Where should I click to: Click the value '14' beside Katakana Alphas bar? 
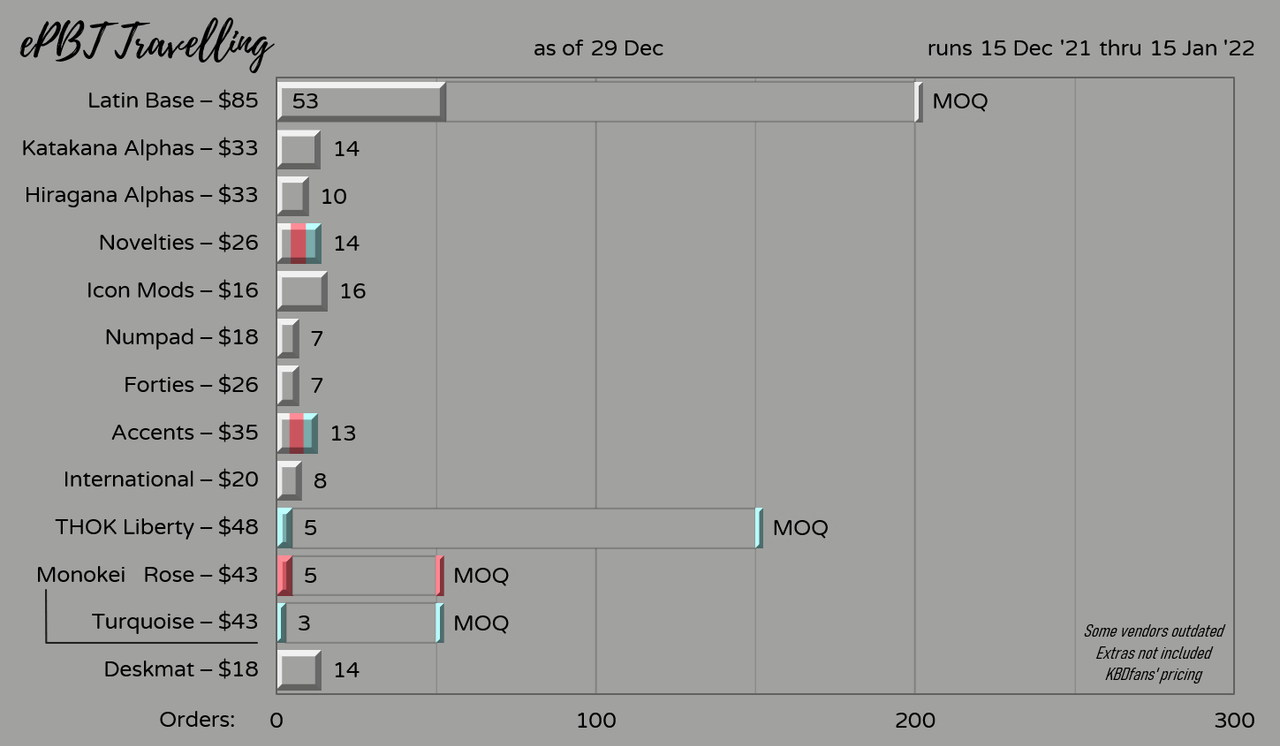pos(346,149)
